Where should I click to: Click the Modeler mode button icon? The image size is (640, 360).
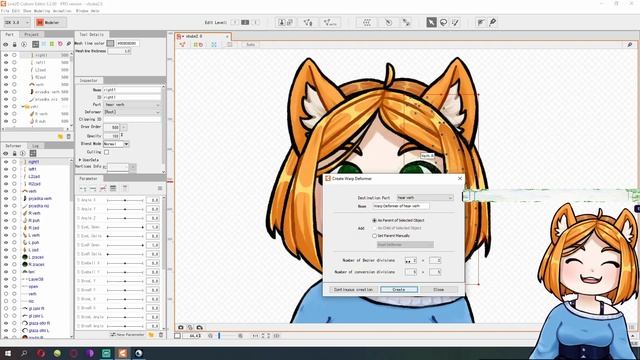(40, 22)
